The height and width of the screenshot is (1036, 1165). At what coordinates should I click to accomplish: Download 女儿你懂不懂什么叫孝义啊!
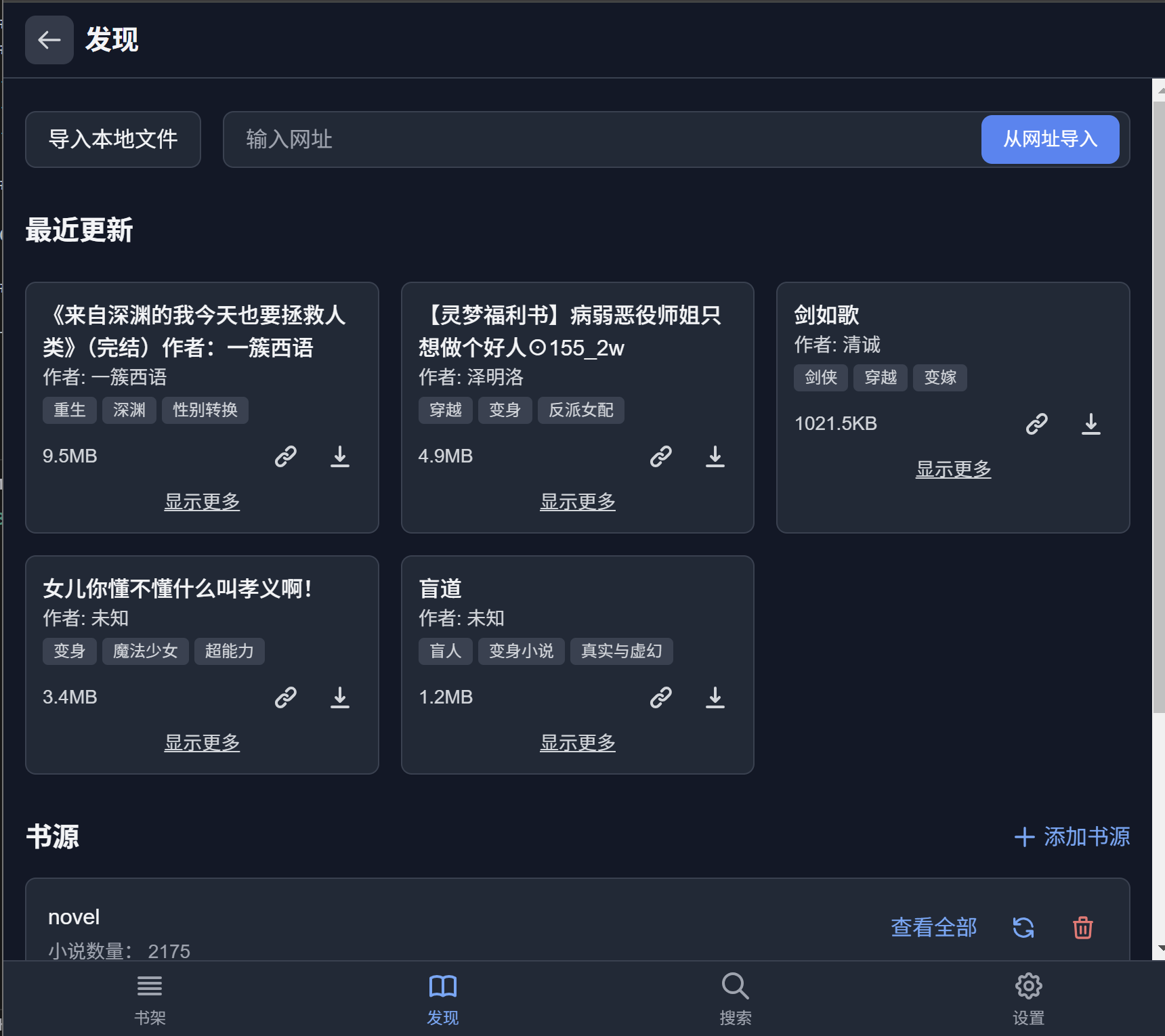click(x=340, y=697)
